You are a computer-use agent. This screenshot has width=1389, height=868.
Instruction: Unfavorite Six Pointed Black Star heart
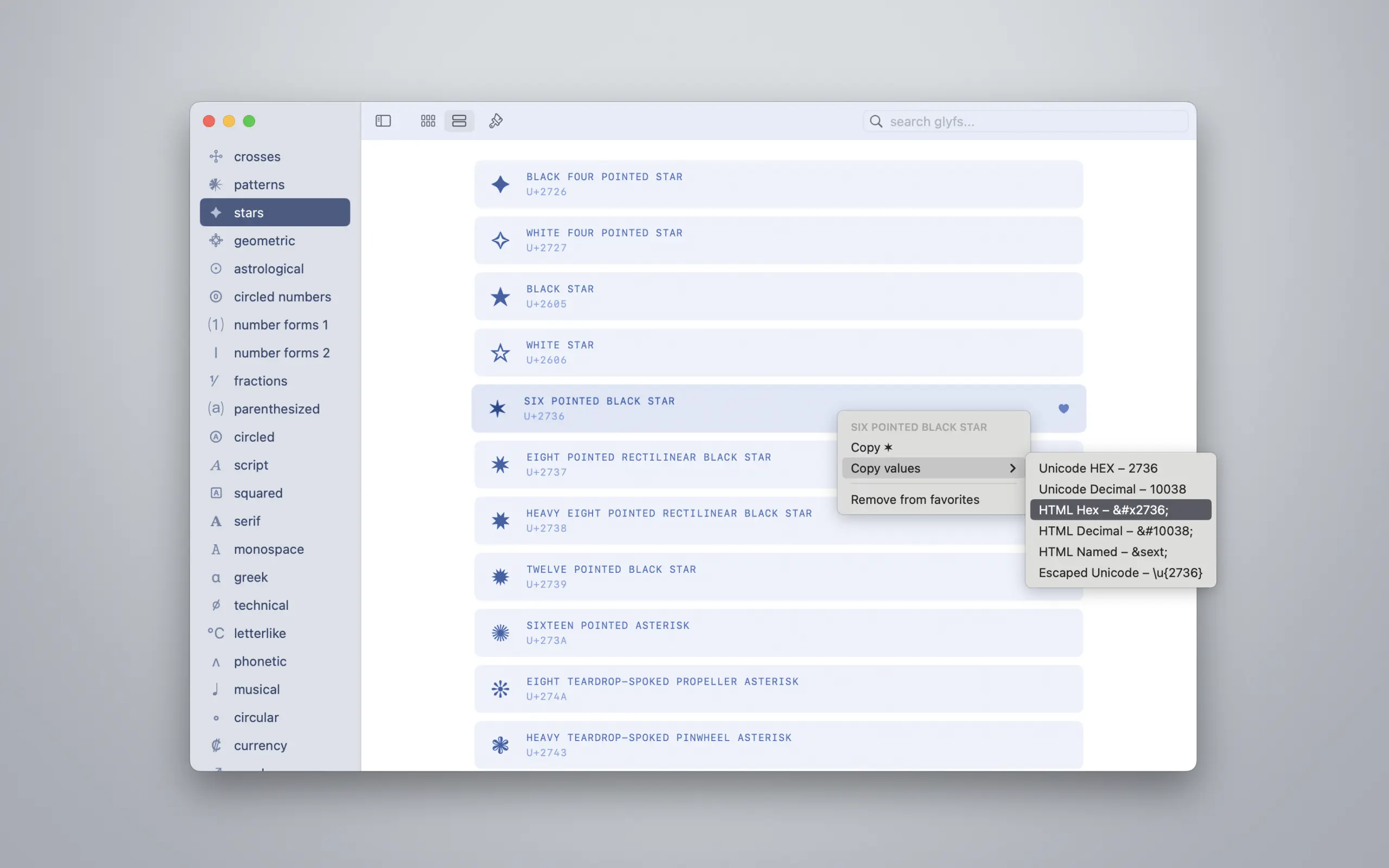click(1063, 409)
